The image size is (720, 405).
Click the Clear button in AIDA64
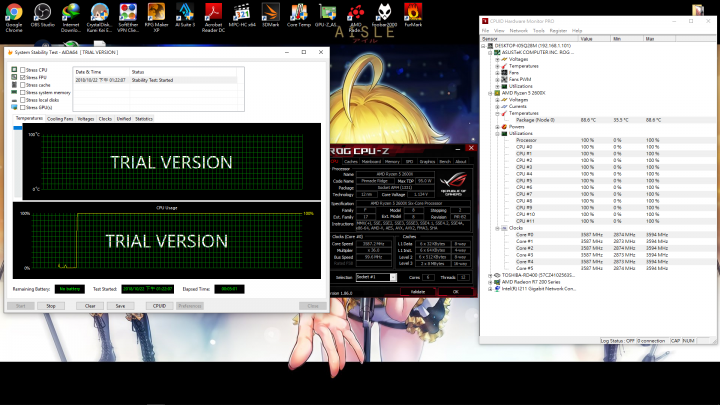[90, 306]
